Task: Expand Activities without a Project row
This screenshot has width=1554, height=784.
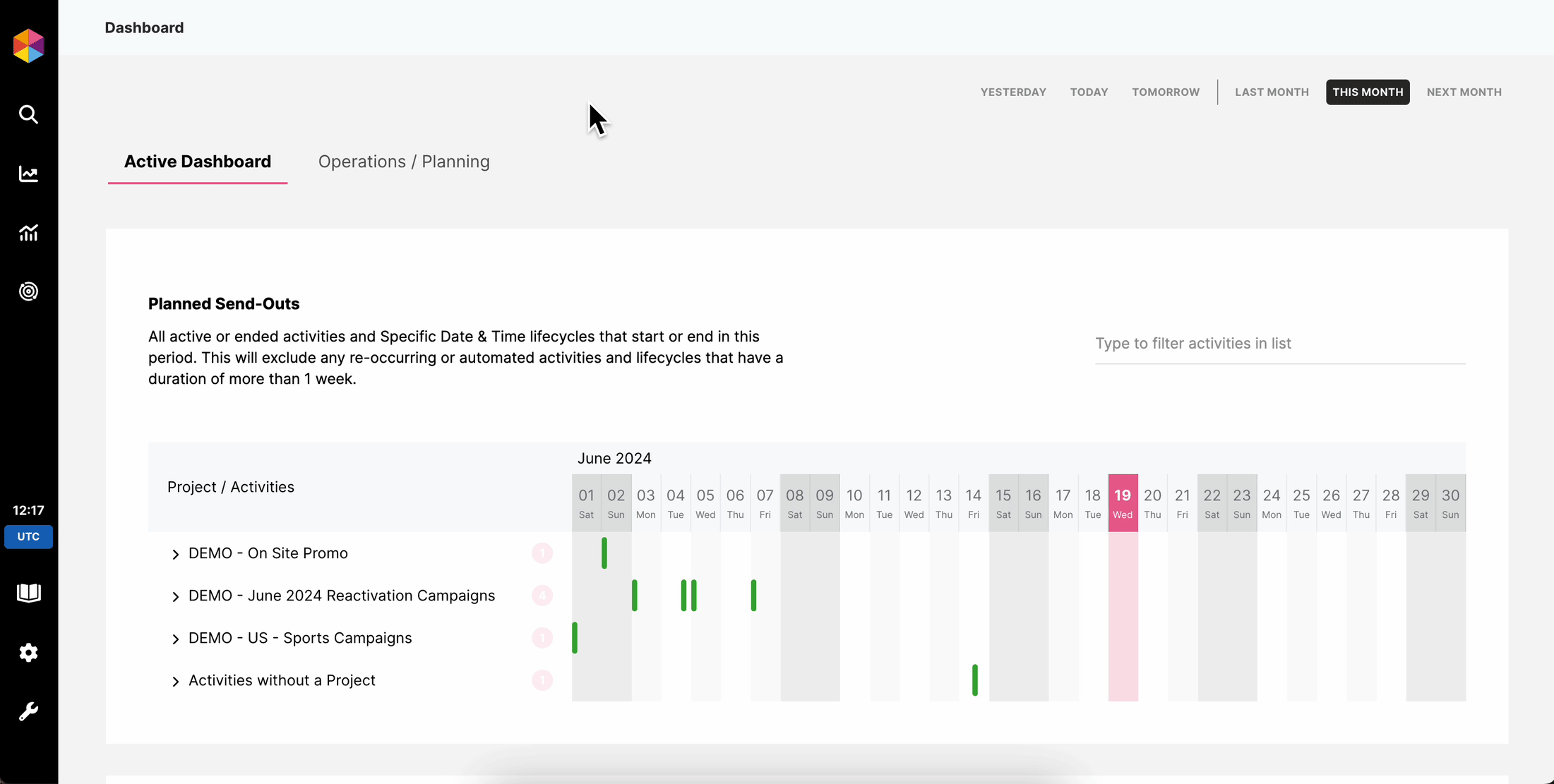Action: [175, 682]
